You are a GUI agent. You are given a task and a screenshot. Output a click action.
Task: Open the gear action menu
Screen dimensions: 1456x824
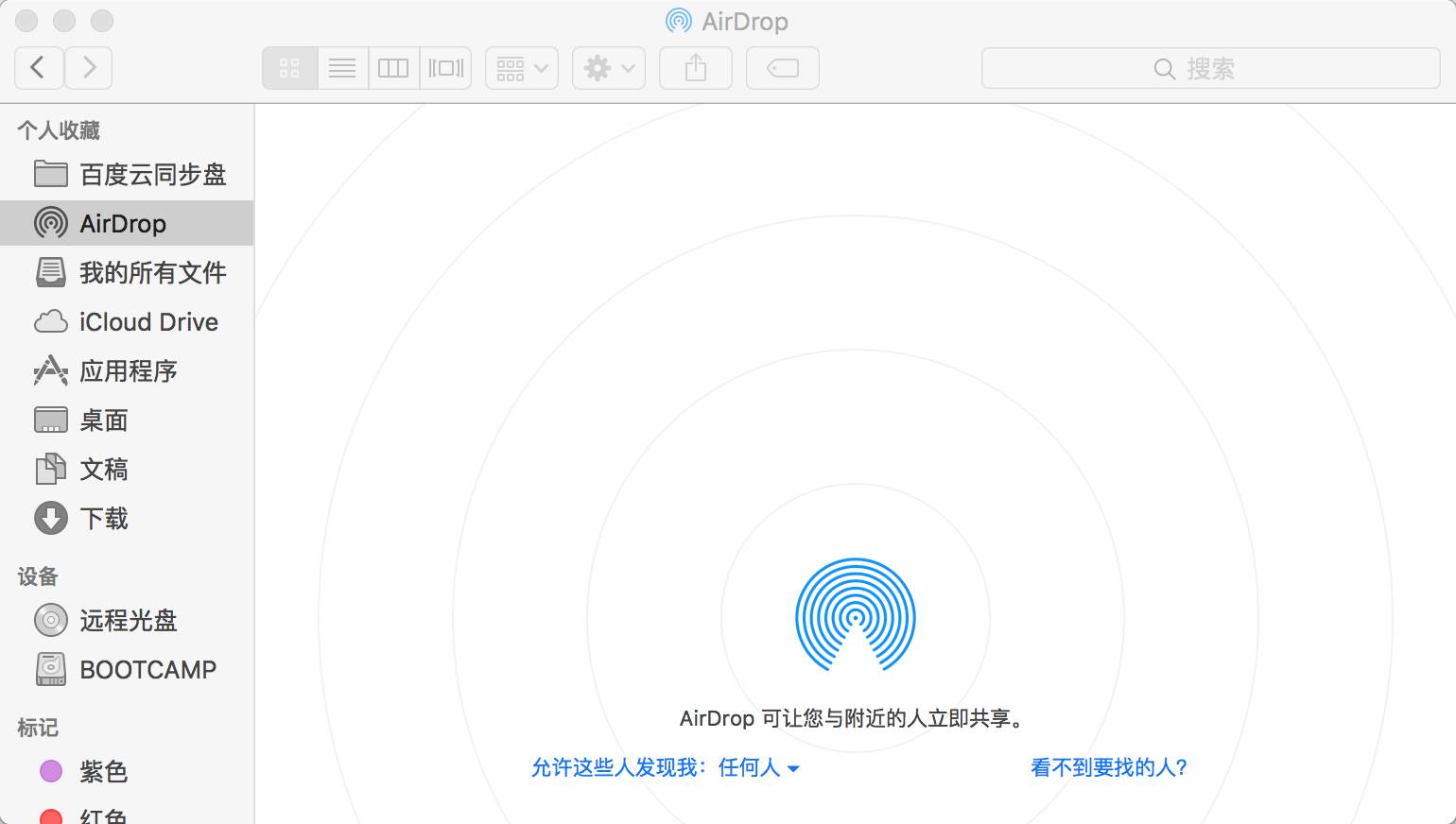click(x=608, y=68)
